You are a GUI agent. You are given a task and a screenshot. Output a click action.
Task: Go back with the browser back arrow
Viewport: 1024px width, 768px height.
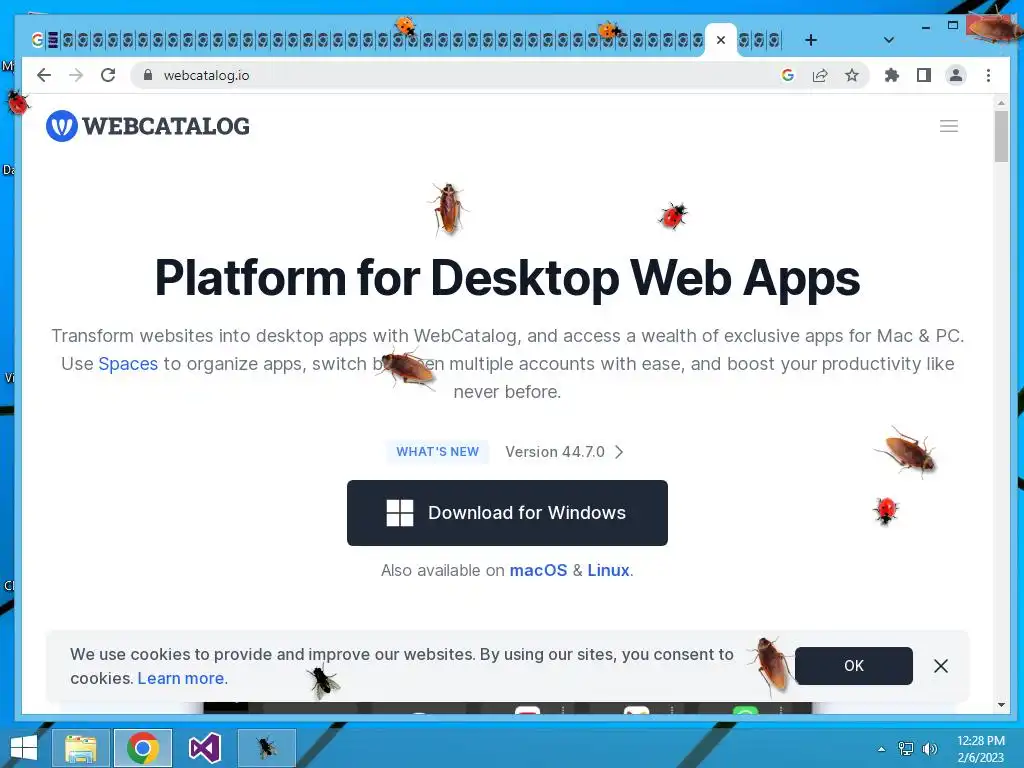44,75
